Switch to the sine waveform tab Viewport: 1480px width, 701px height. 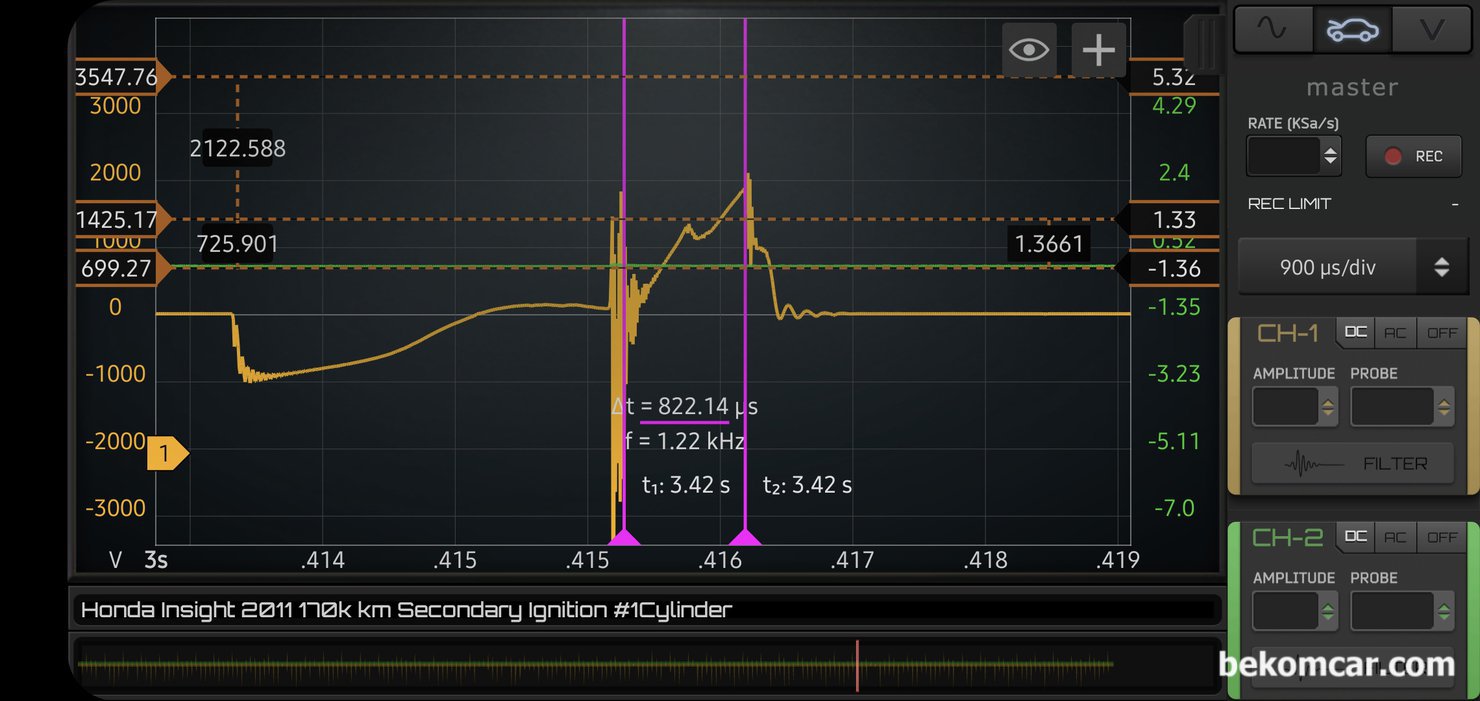[x=1273, y=29]
